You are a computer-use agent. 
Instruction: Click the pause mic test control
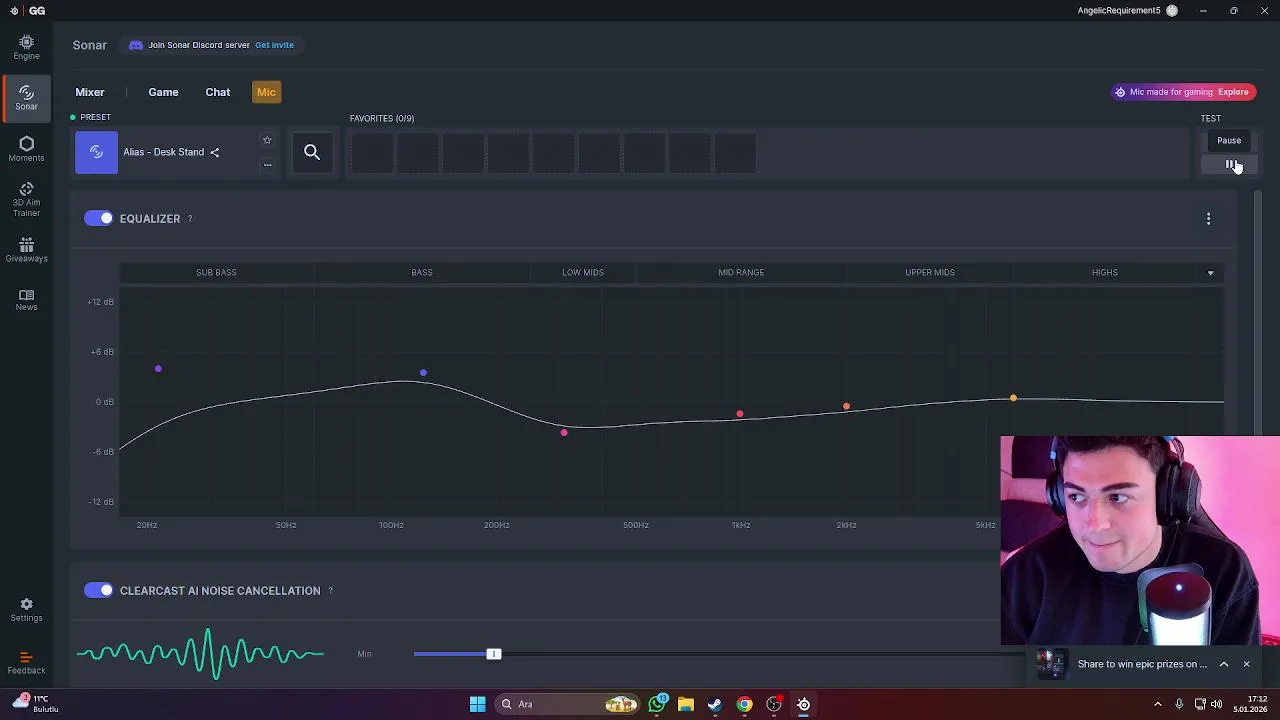(x=1230, y=165)
